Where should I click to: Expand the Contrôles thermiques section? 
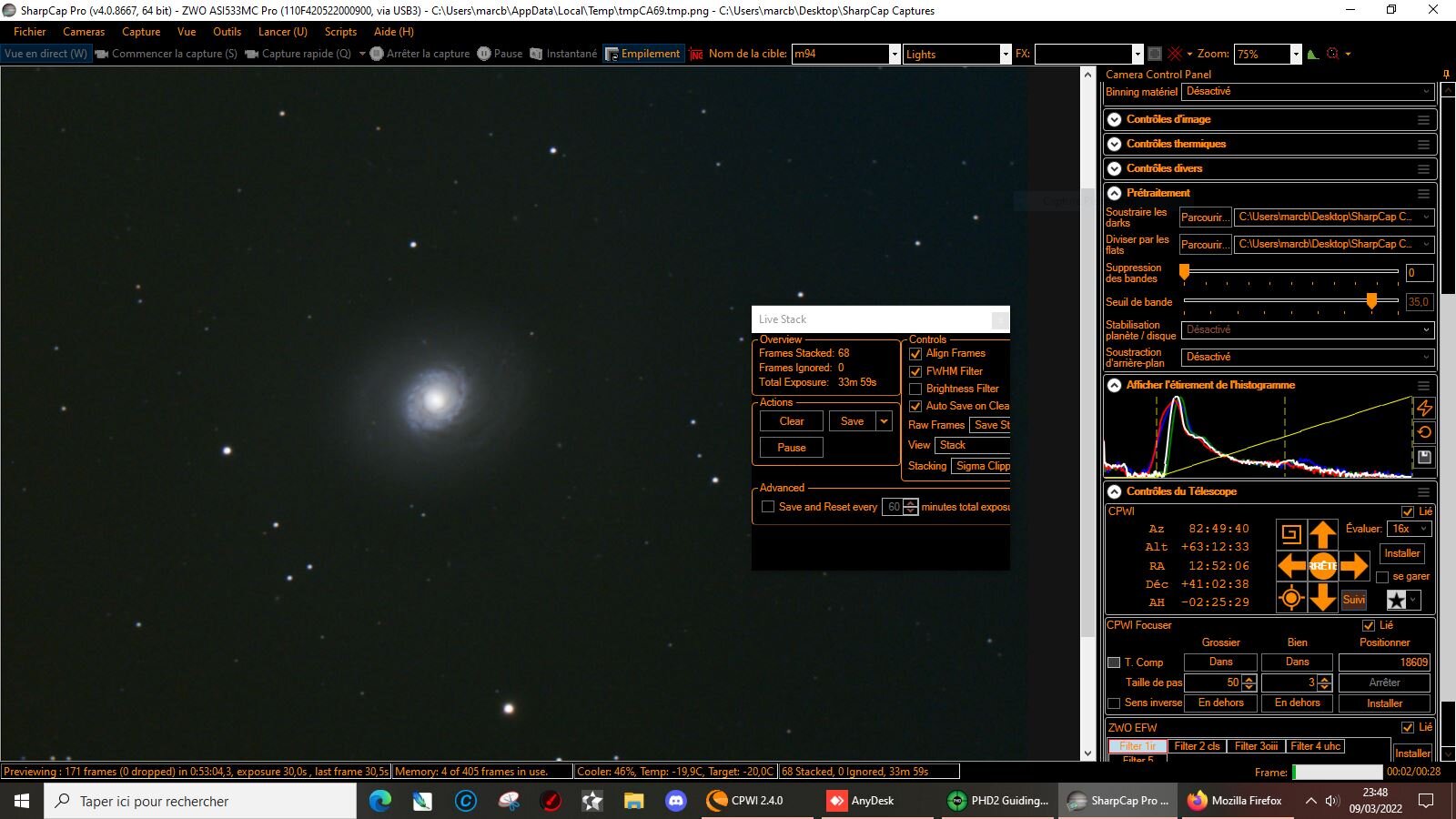[1114, 144]
